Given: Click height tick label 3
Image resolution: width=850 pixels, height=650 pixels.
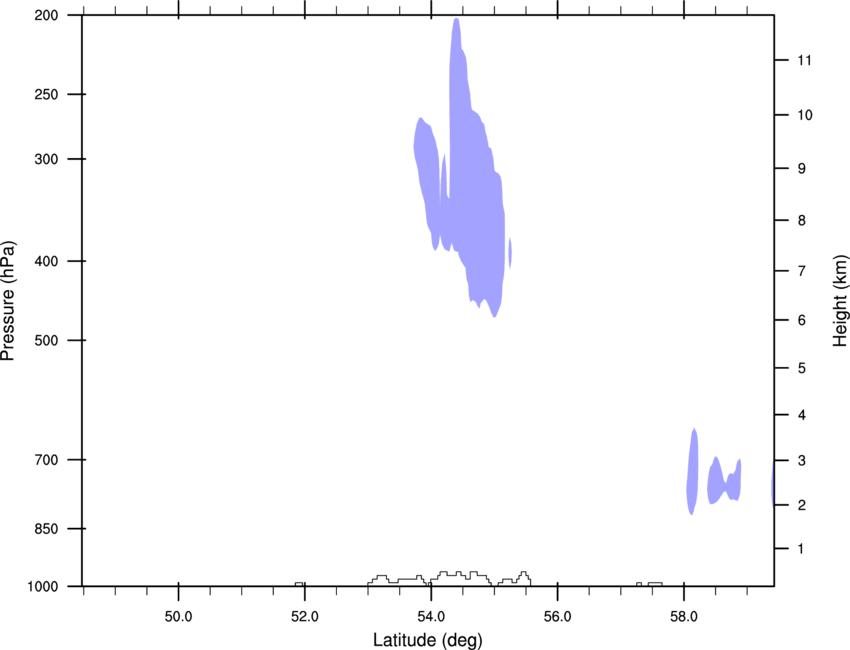Looking at the screenshot, I should [802, 461].
